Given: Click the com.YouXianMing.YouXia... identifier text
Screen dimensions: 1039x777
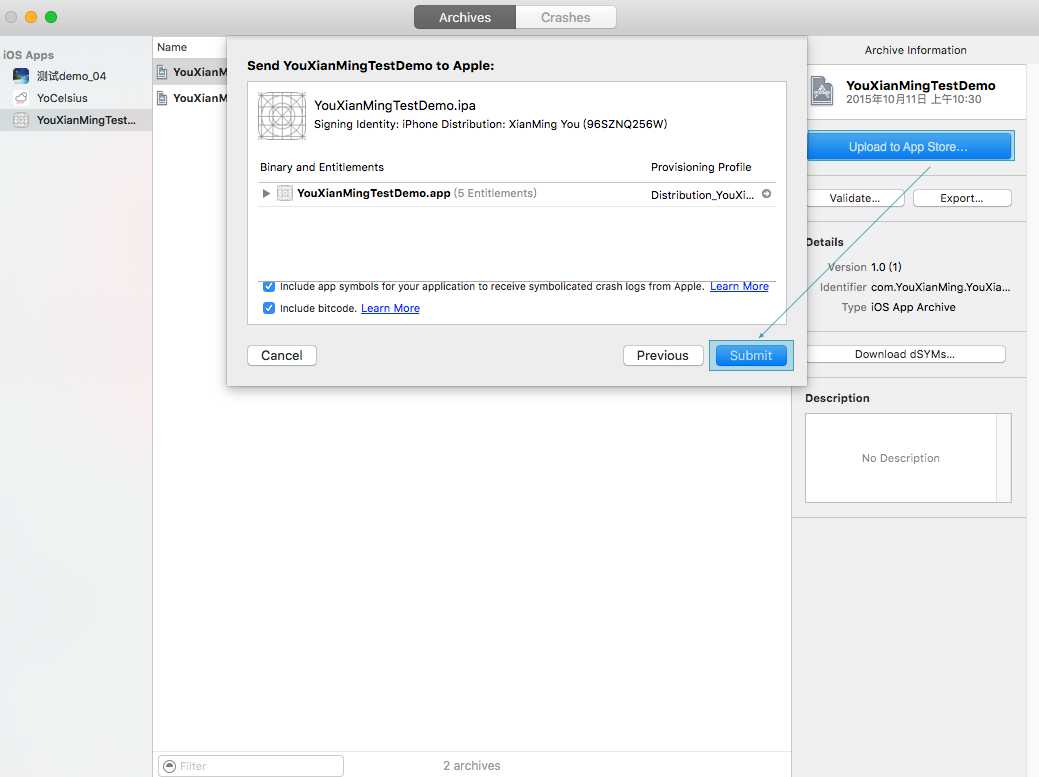Looking at the screenshot, I should coord(940,287).
